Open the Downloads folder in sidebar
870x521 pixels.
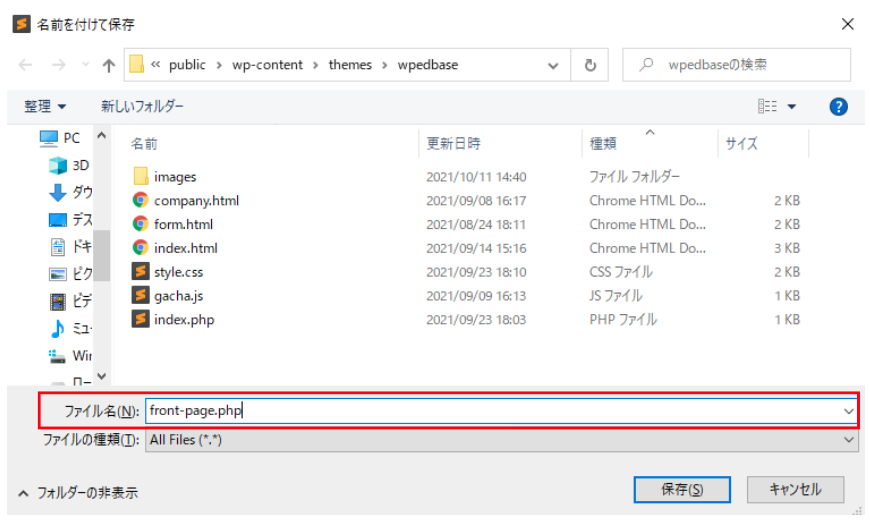coord(70,192)
